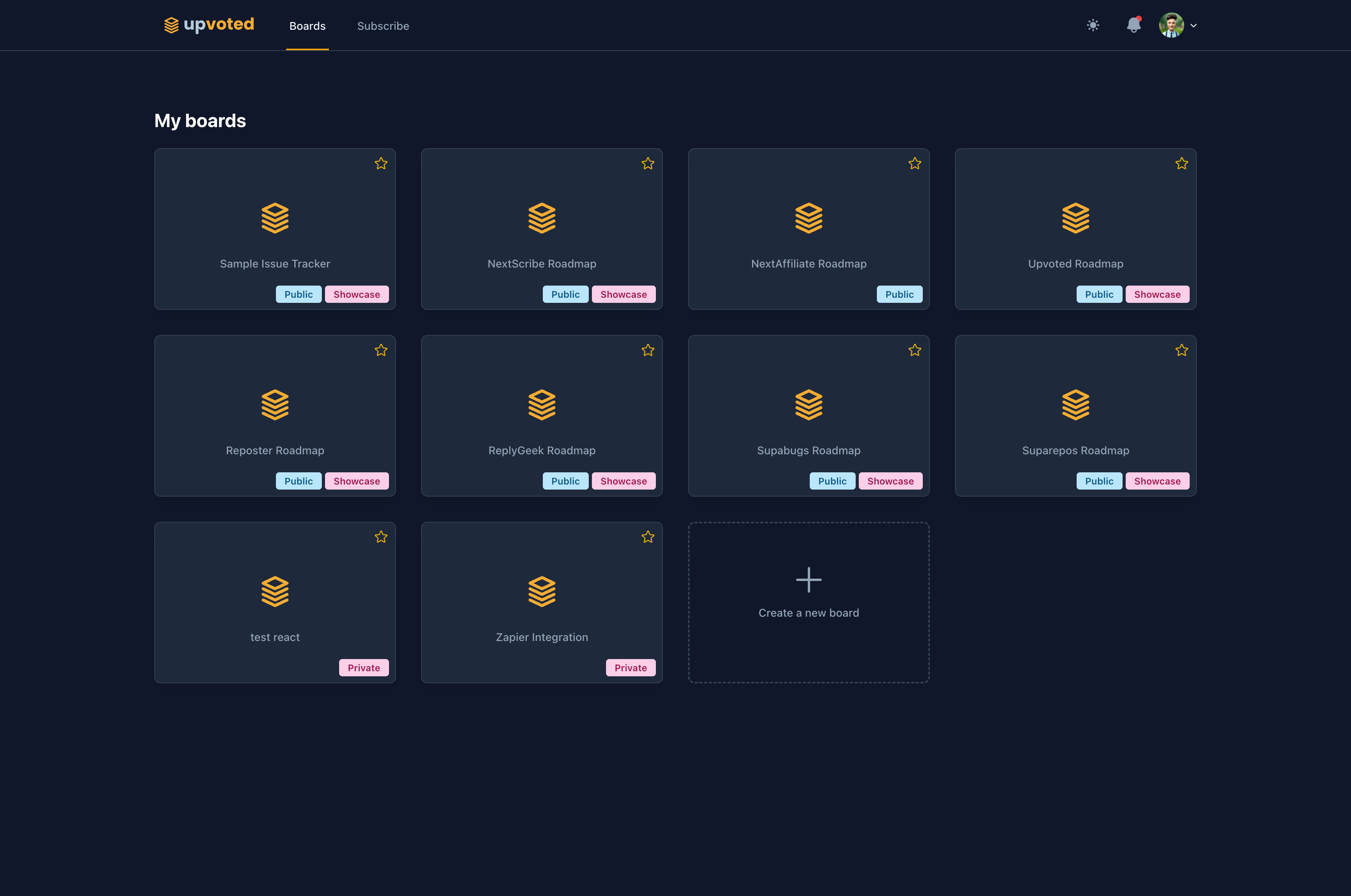This screenshot has height=896, width=1351.
Task: Toggle light mode with sun icon
Action: pos(1093,25)
